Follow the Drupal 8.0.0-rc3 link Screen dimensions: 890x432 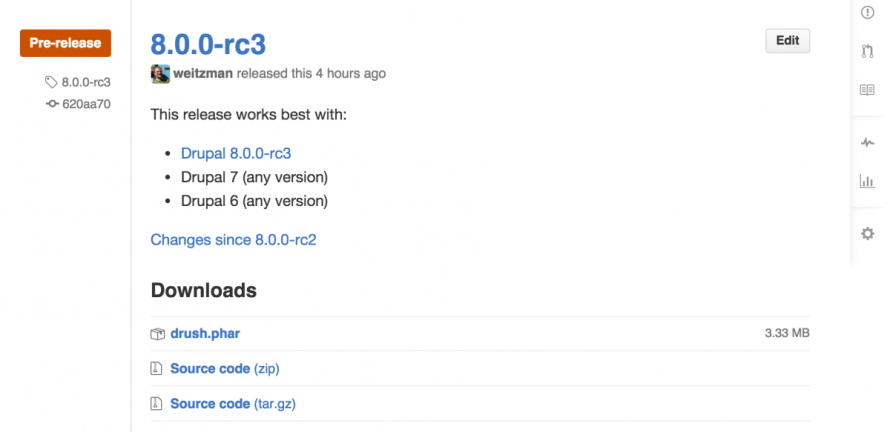(236, 154)
